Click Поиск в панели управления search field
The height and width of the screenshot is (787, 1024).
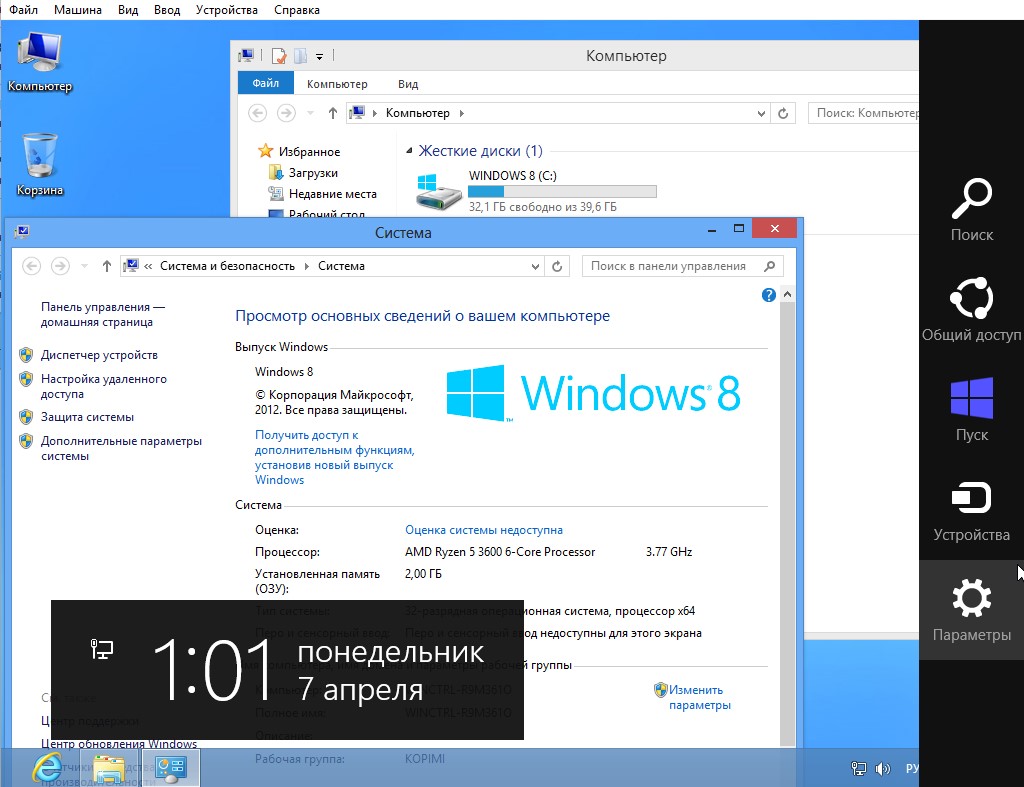pyautogui.click(x=682, y=266)
